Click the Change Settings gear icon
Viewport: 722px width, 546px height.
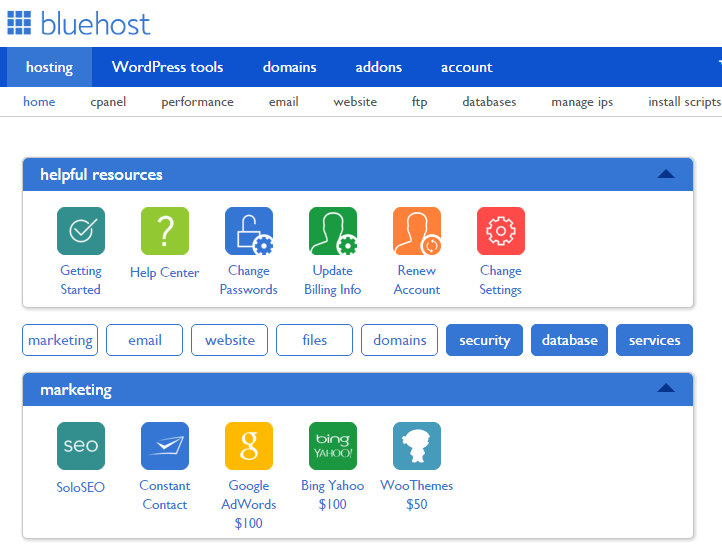coord(501,232)
